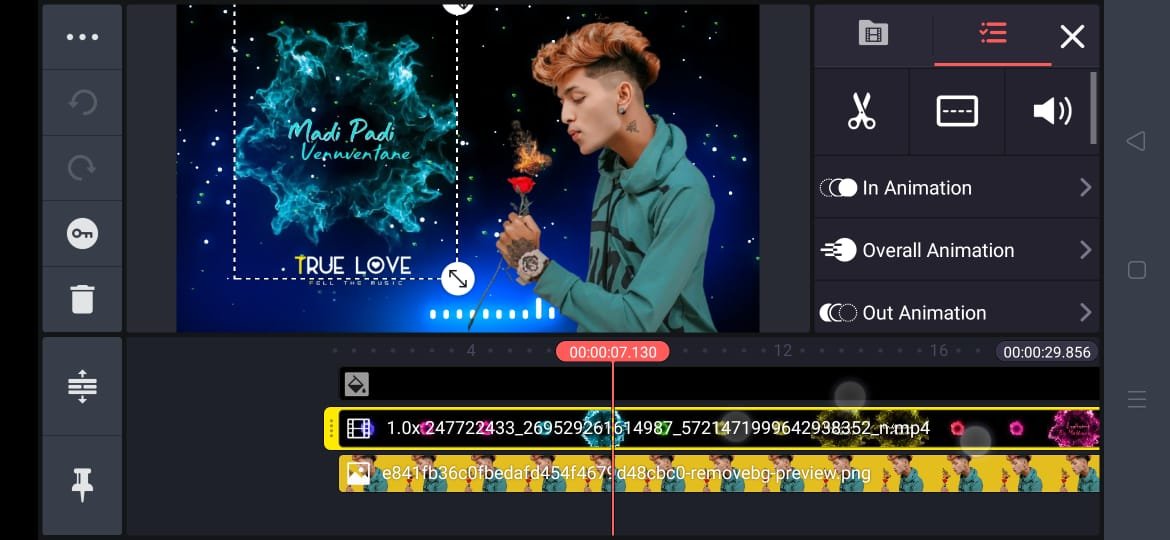The width and height of the screenshot is (1170, 540).
Task: Expand Out Animation options
Action: tap(956, 312)
